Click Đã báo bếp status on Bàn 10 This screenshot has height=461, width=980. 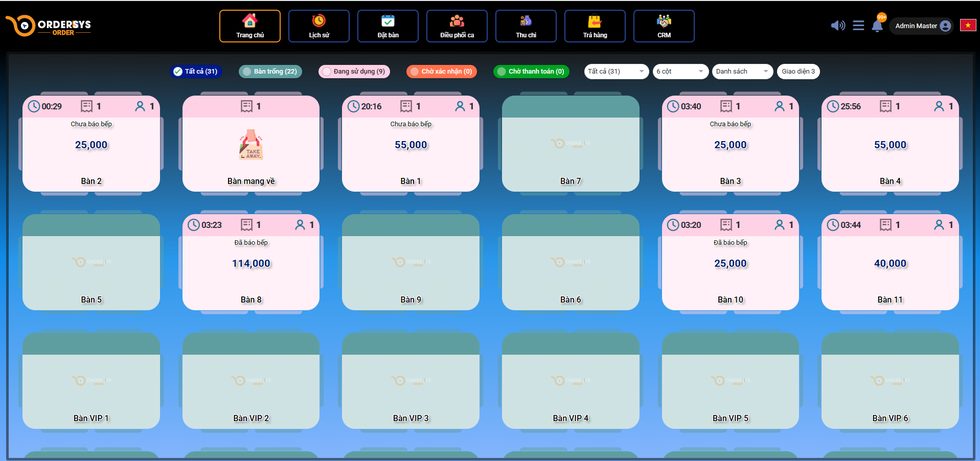click(731, 242)
